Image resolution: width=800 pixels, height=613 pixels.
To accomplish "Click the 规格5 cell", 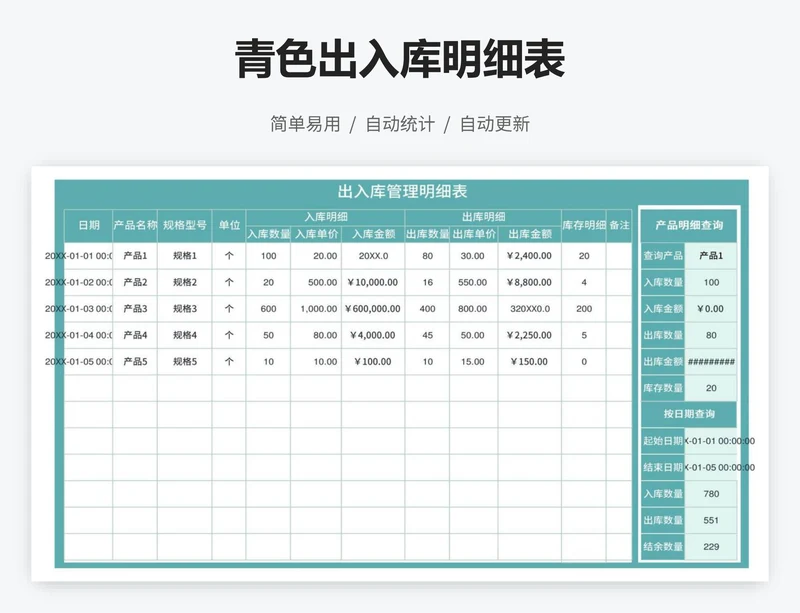I will click(185, 362).
